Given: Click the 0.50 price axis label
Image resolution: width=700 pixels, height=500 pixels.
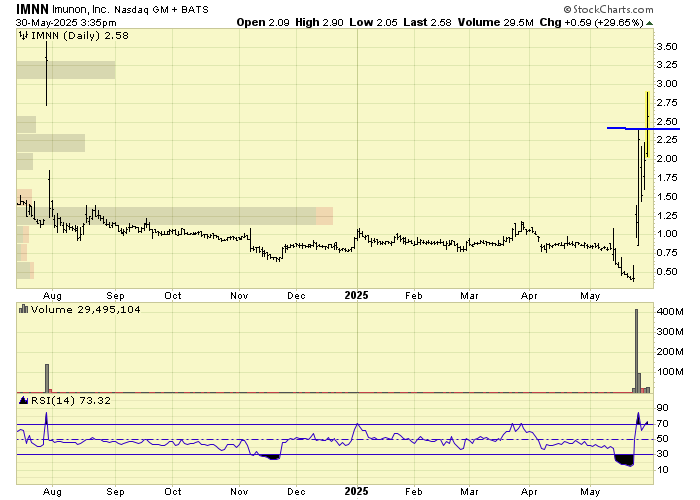Looking at the screenshot, I should (x=667, y=271).
